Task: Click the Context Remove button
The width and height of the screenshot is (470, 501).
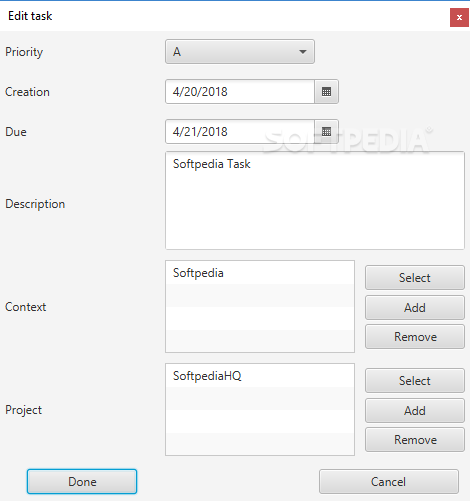Action: point(415,337)
